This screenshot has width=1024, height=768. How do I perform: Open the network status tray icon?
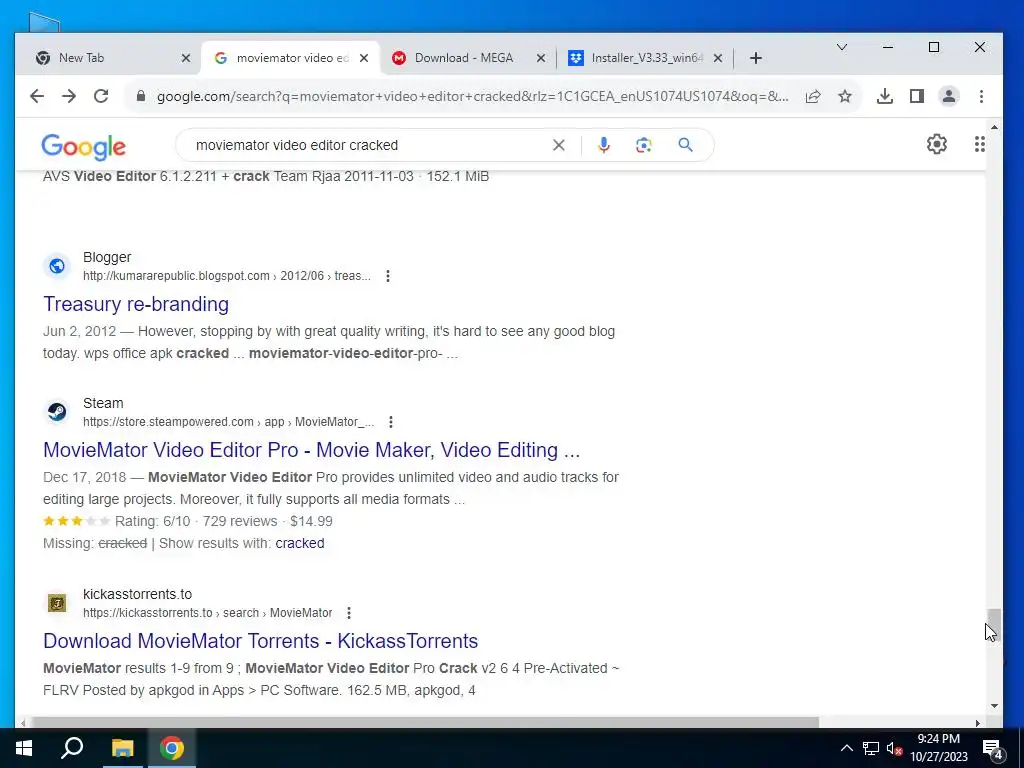pyautogui.click(x=871, y=748)
